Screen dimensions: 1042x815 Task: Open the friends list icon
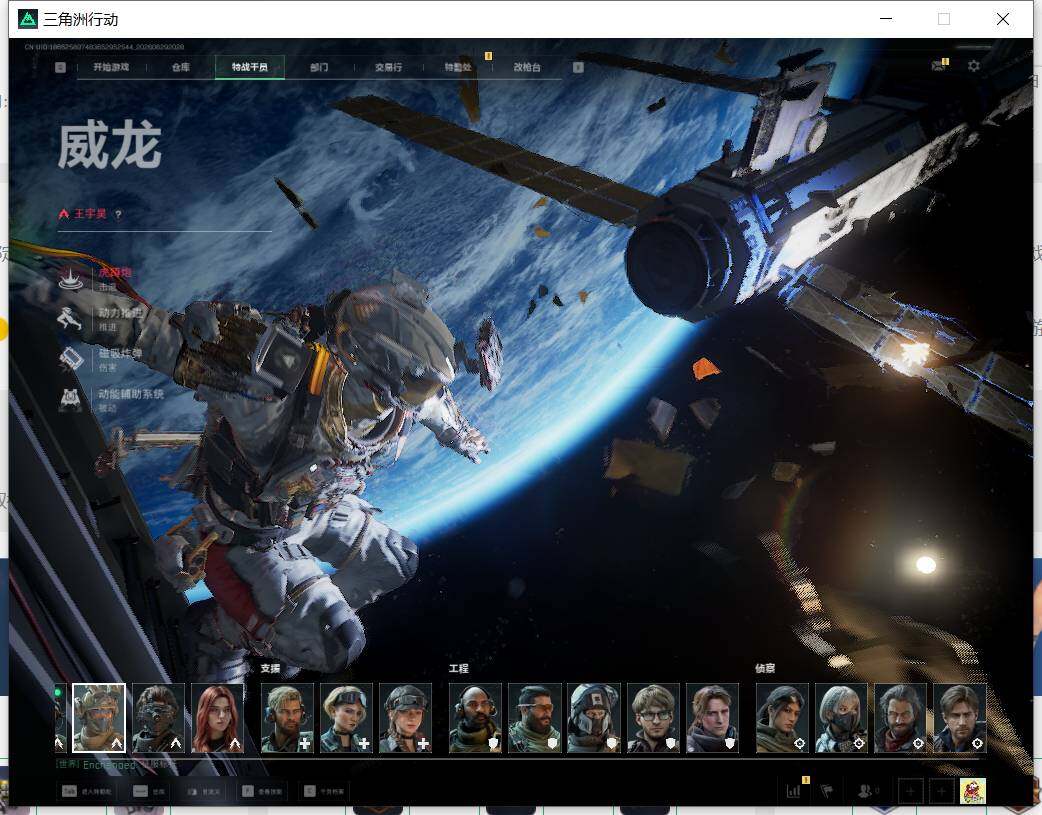867,790
